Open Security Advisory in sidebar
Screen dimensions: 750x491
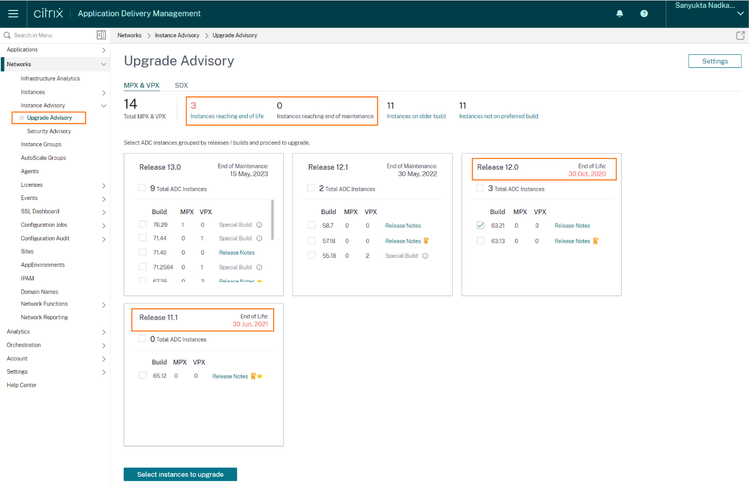(49, 131)
